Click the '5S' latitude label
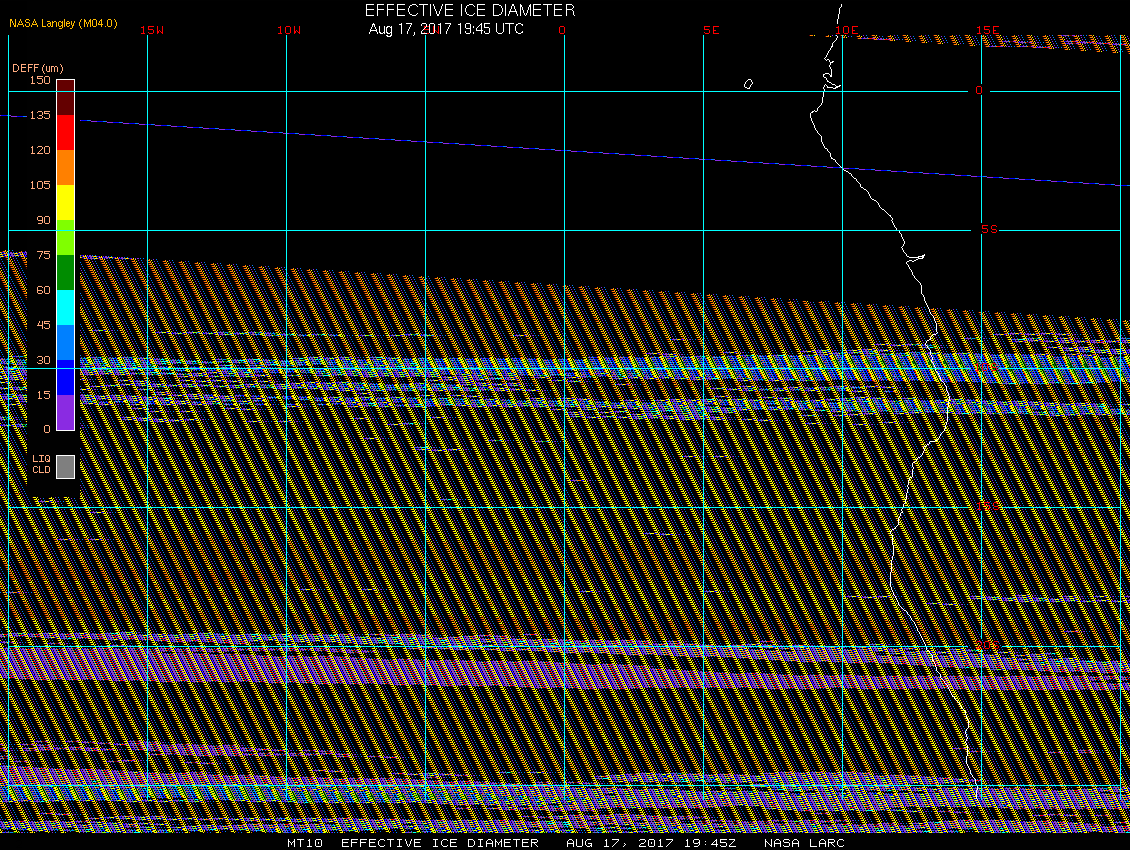This screenshot has width=1130, height=850. (989, 229)
